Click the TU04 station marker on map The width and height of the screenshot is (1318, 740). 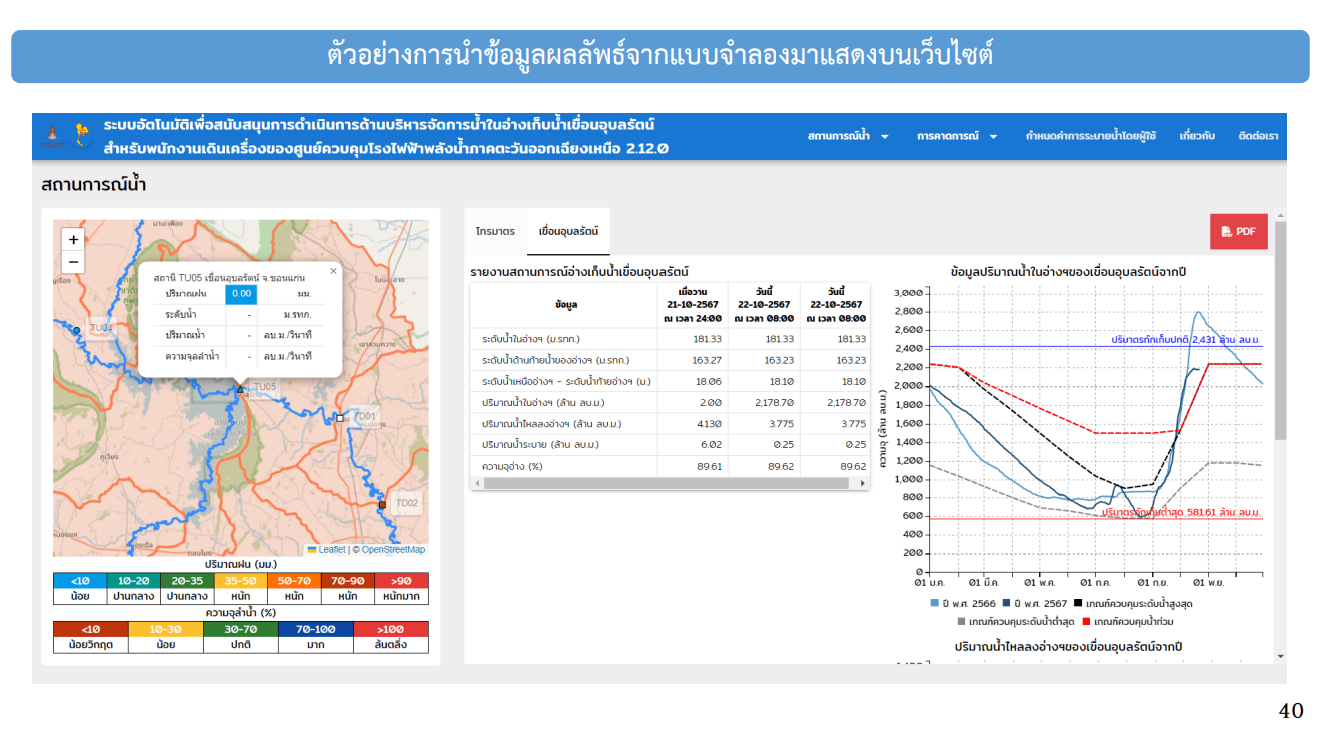tap(76, 330)
